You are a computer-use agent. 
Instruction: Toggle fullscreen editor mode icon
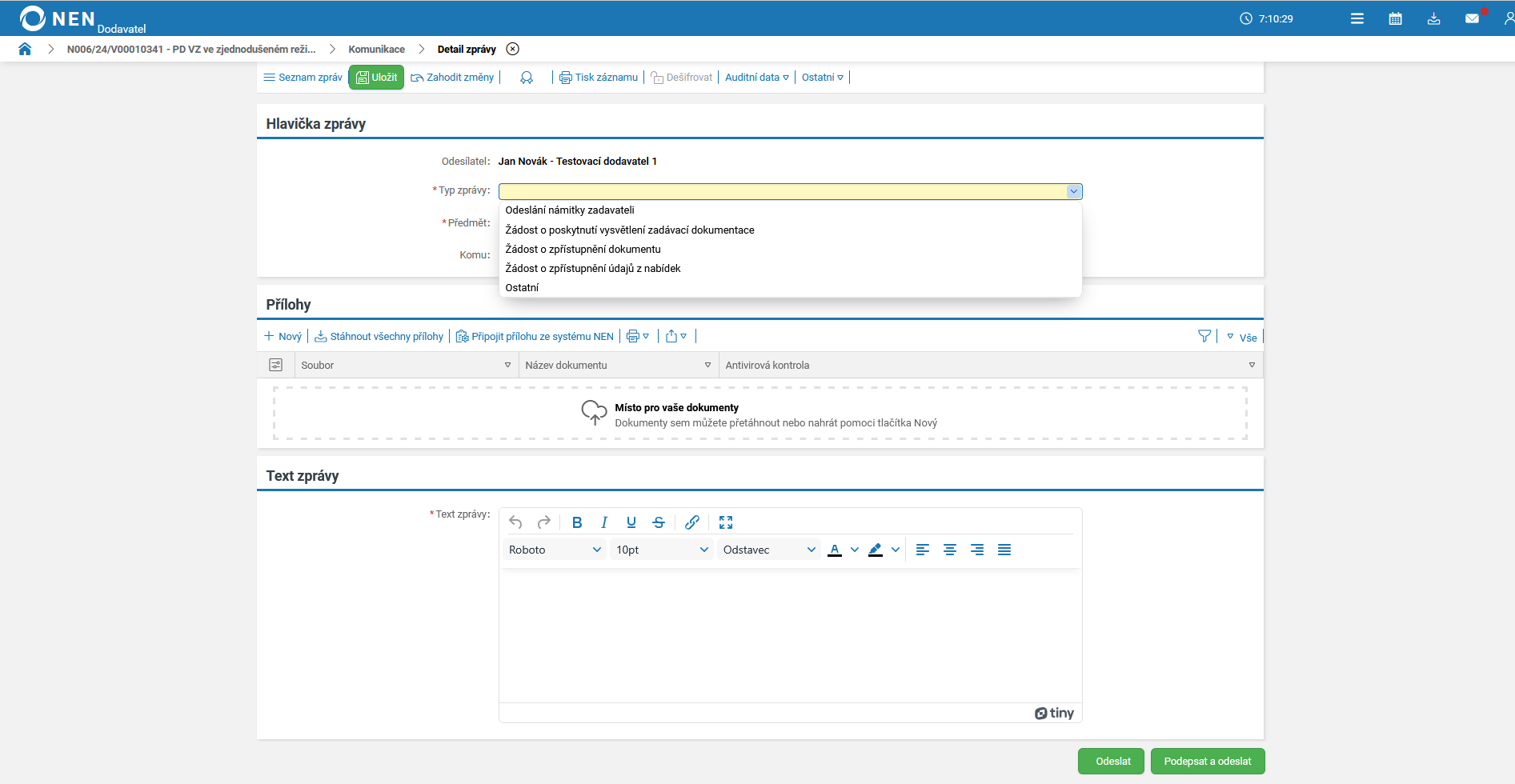coord(726,522)
